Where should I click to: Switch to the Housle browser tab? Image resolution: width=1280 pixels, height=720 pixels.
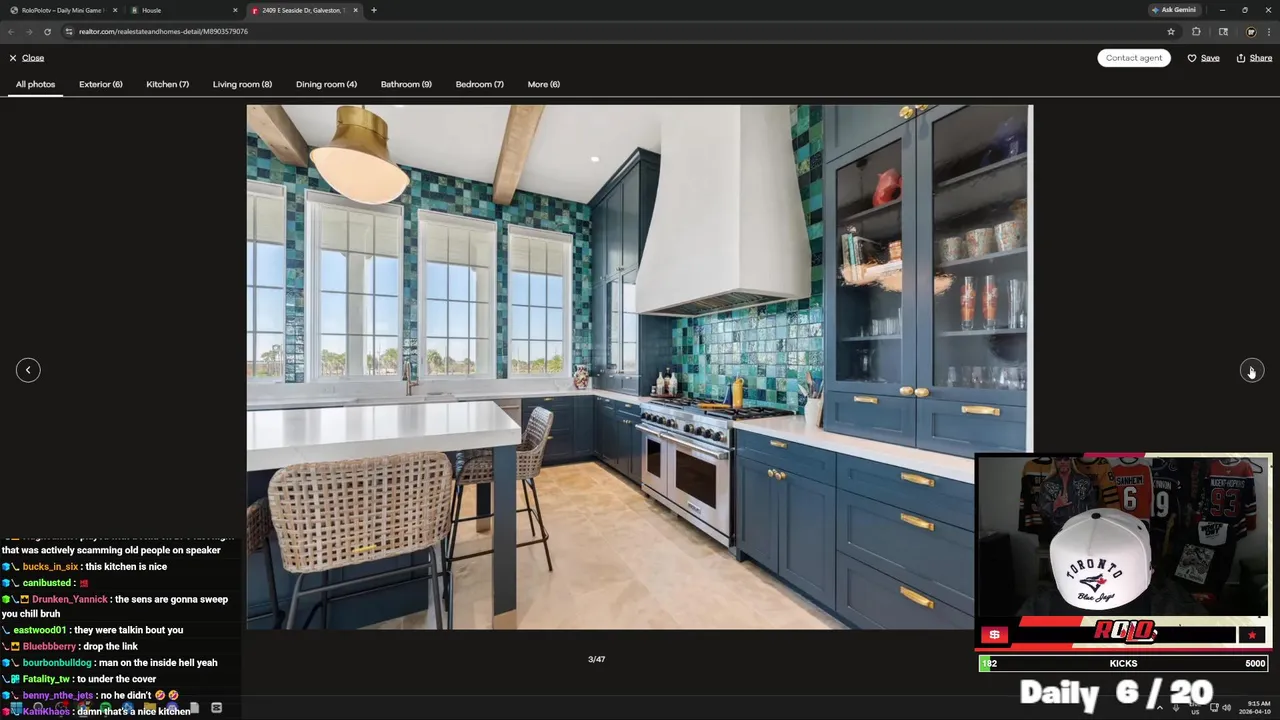(x=185, y=10)
